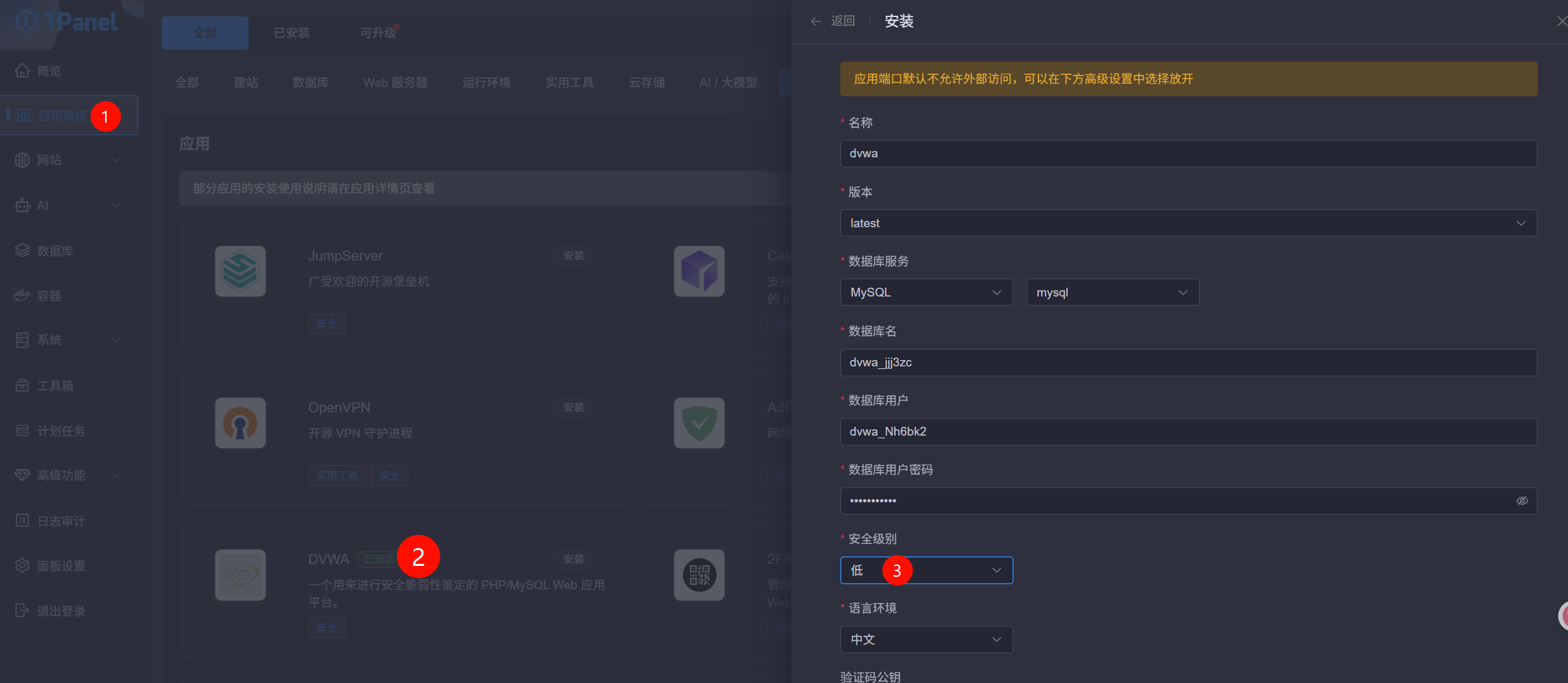Click the back arrow icon in install panel
Viewport: 1568px width, 683px height.
point(816,21)
